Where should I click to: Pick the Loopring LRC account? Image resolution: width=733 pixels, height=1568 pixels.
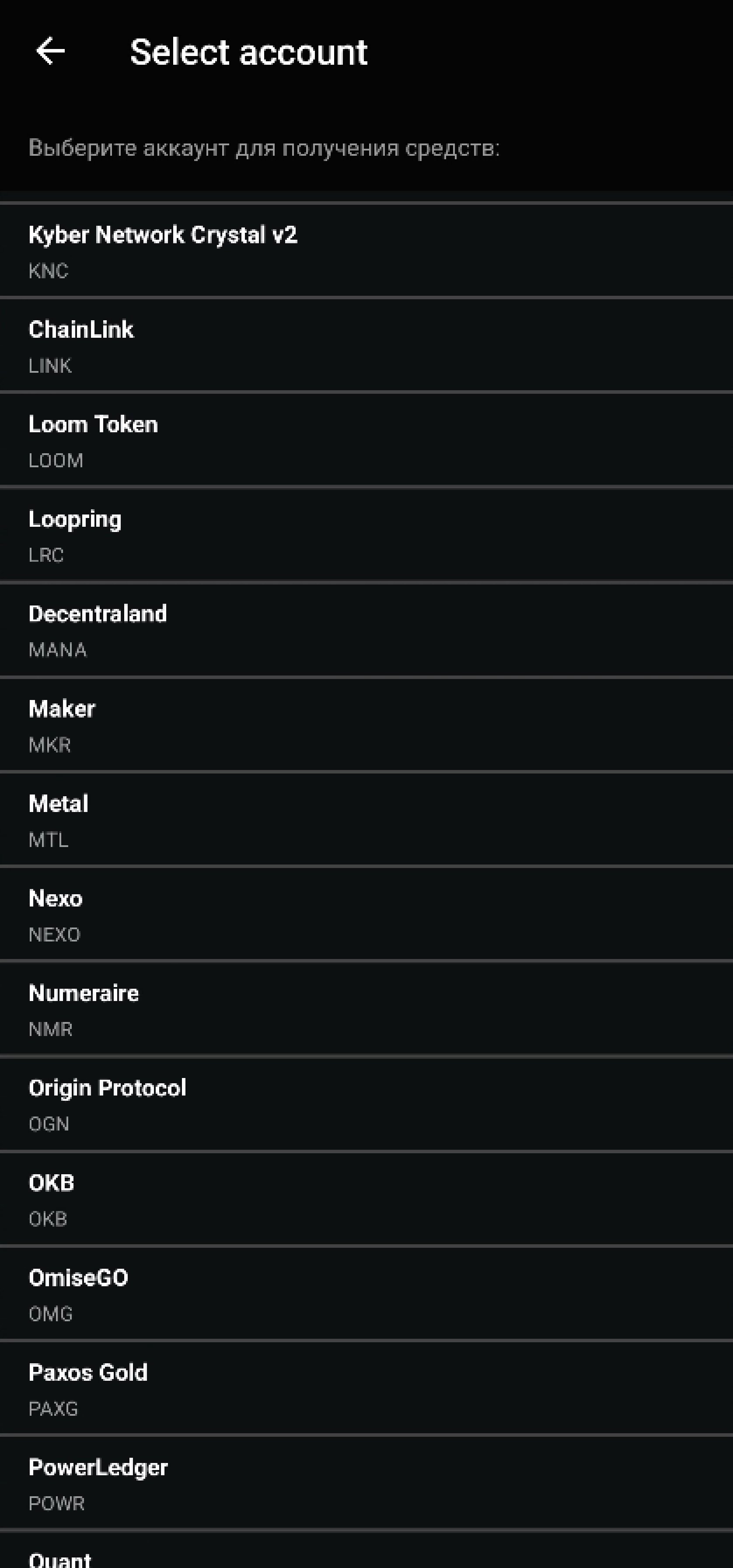(366, 535)
